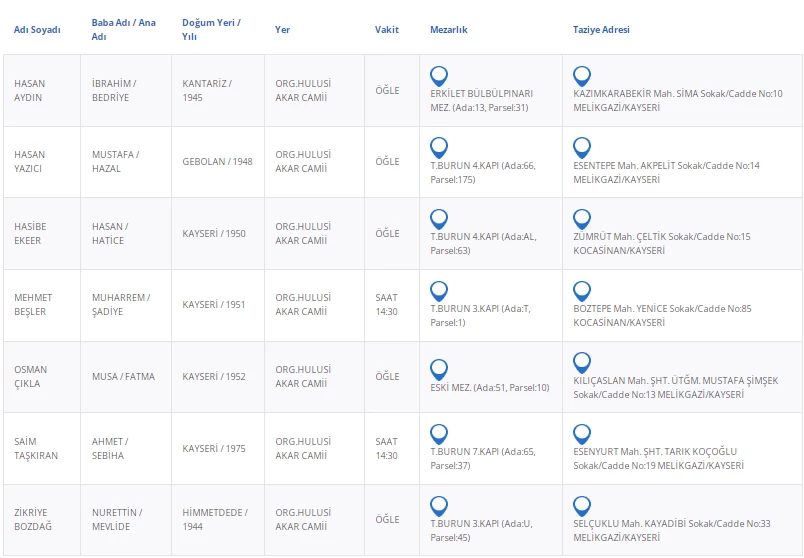804x558 pixels.
Task: Click T.Burun 7.Kapı cemetery map pin
Action: pyautogui.click(x=438, y=434)
